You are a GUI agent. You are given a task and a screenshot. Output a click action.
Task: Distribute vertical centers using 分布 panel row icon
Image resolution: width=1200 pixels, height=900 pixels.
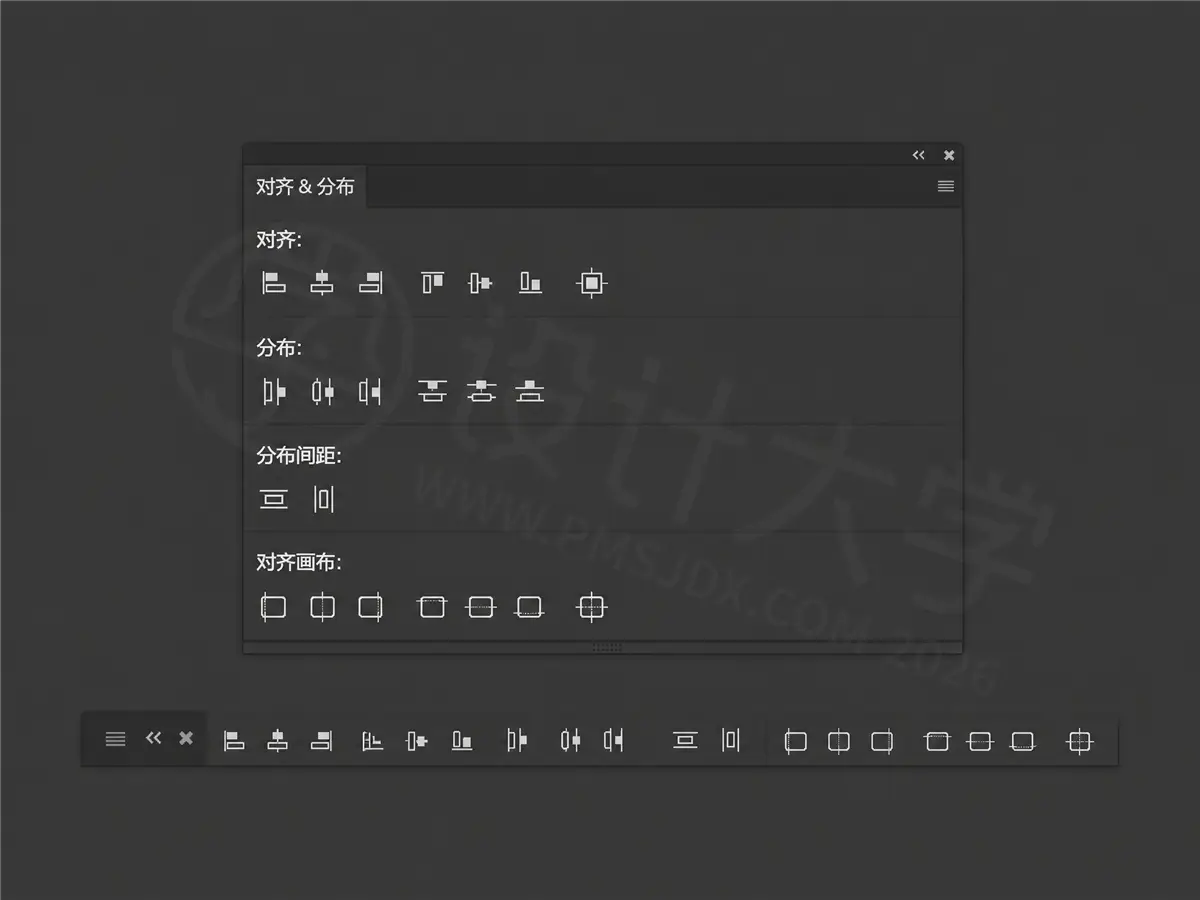(481, 391)
